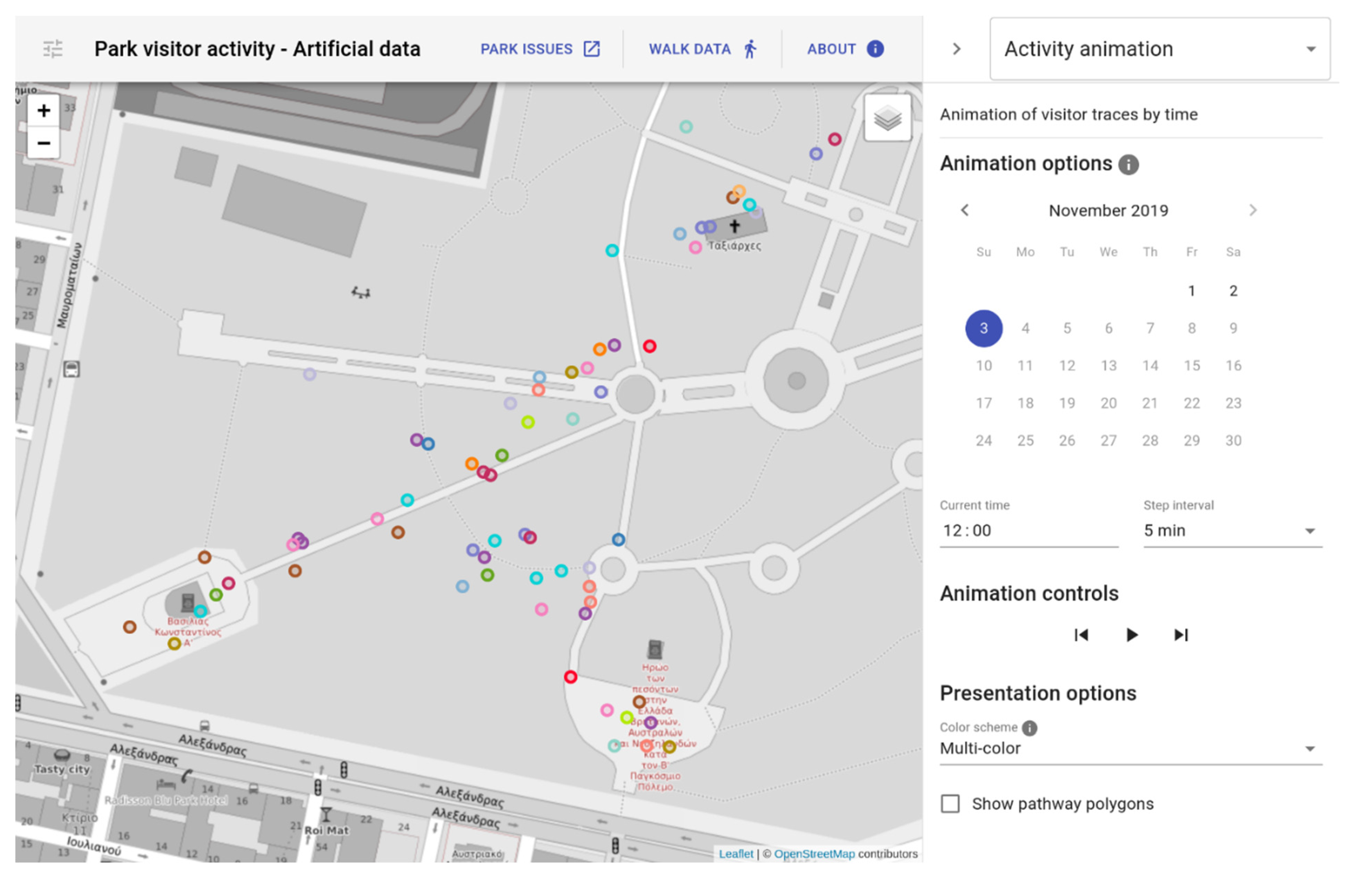This screenshot has height=881, width=1372.
Task: Open the filter settings icon in header
Action: pyautogui.click(x=54, y=49)
